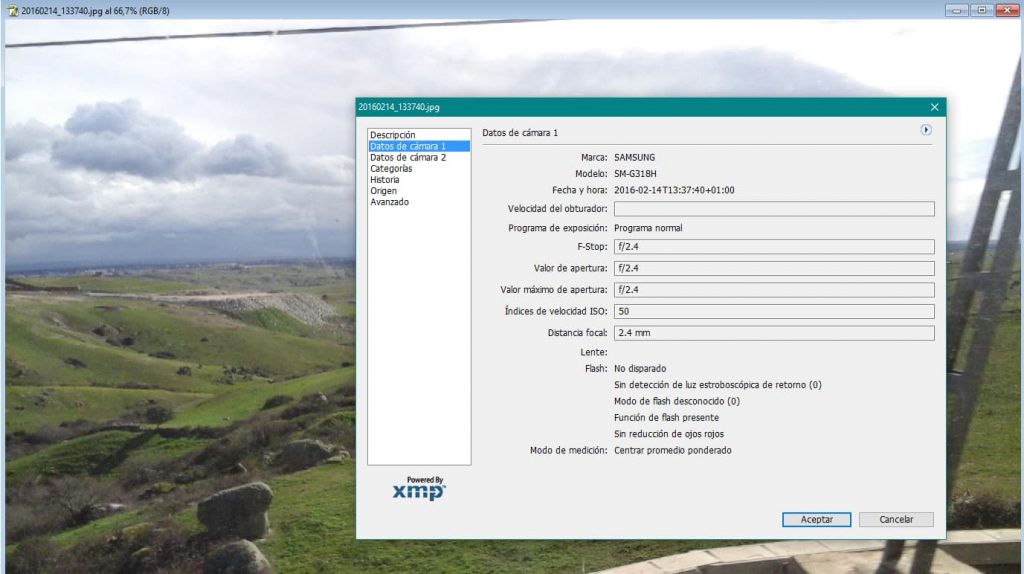Switch to the Categorías section
The image size is (1024, 574).
[x=391, y=168]
